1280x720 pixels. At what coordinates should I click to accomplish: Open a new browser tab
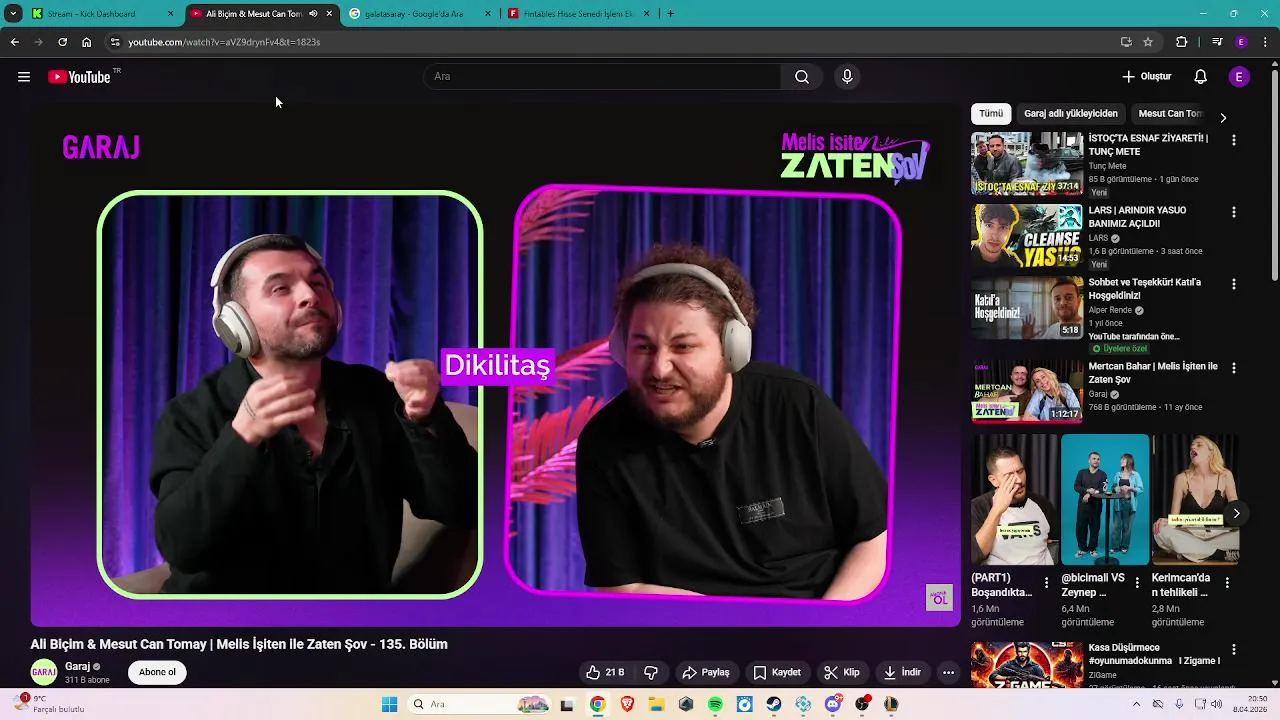coord(670,14)
